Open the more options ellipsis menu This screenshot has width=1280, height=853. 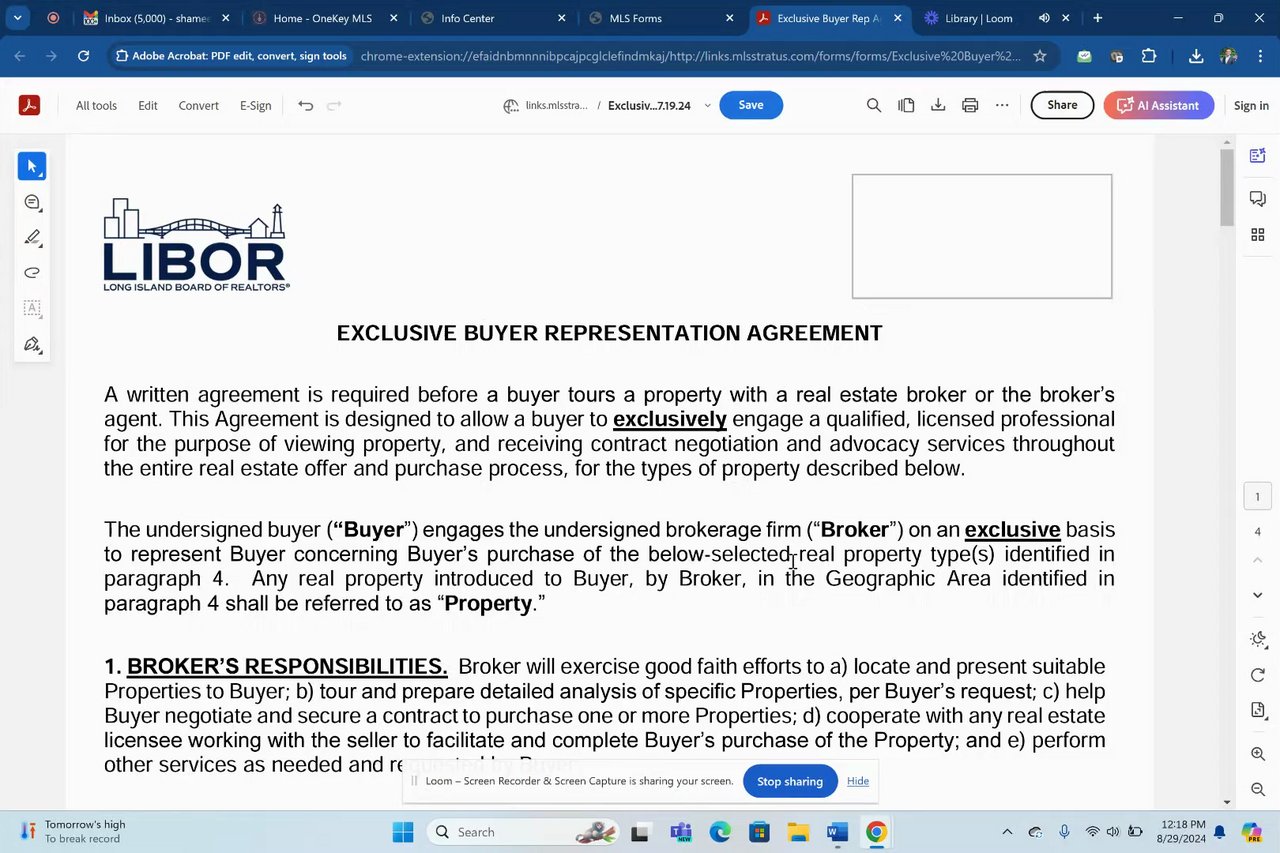click(1002, 105)
